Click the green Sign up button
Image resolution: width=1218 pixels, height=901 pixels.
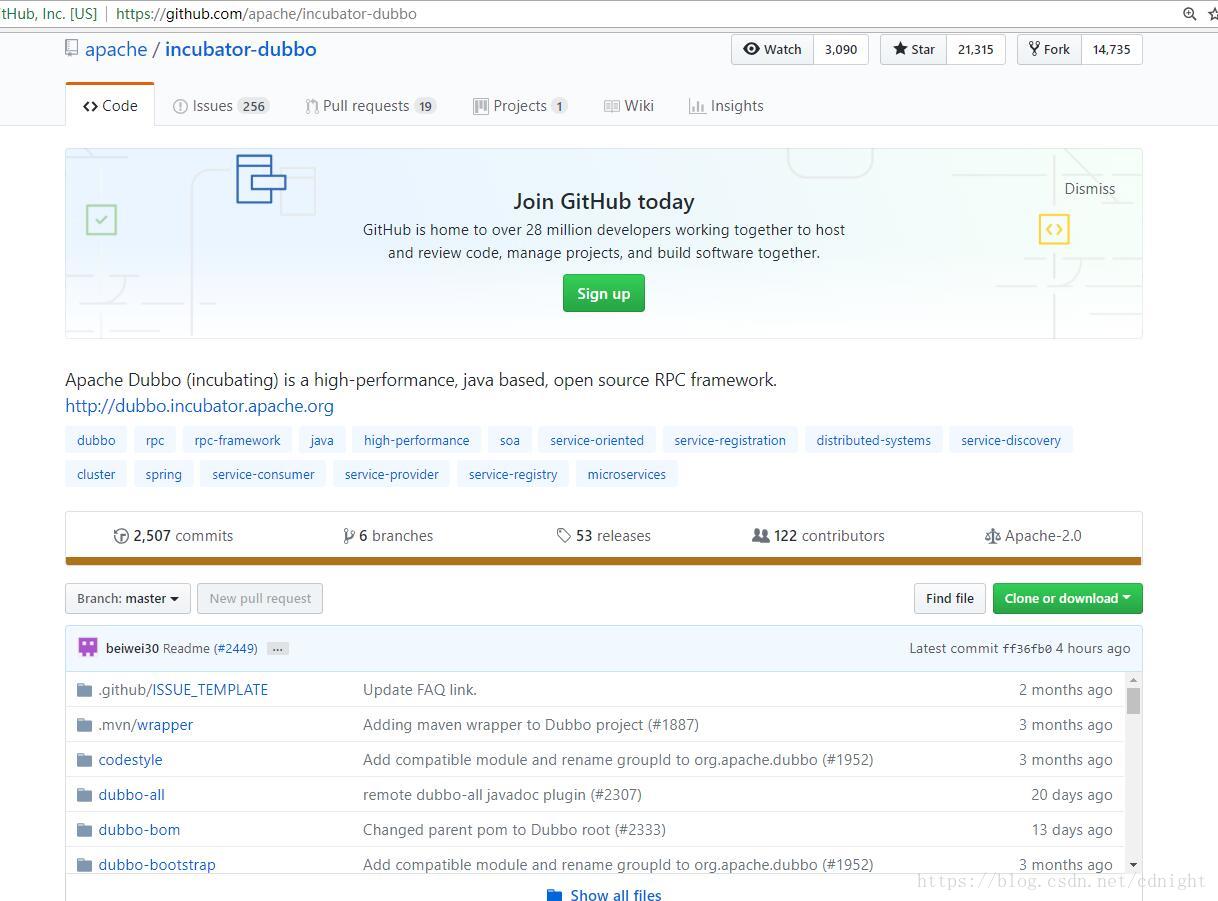coord(604,293)
